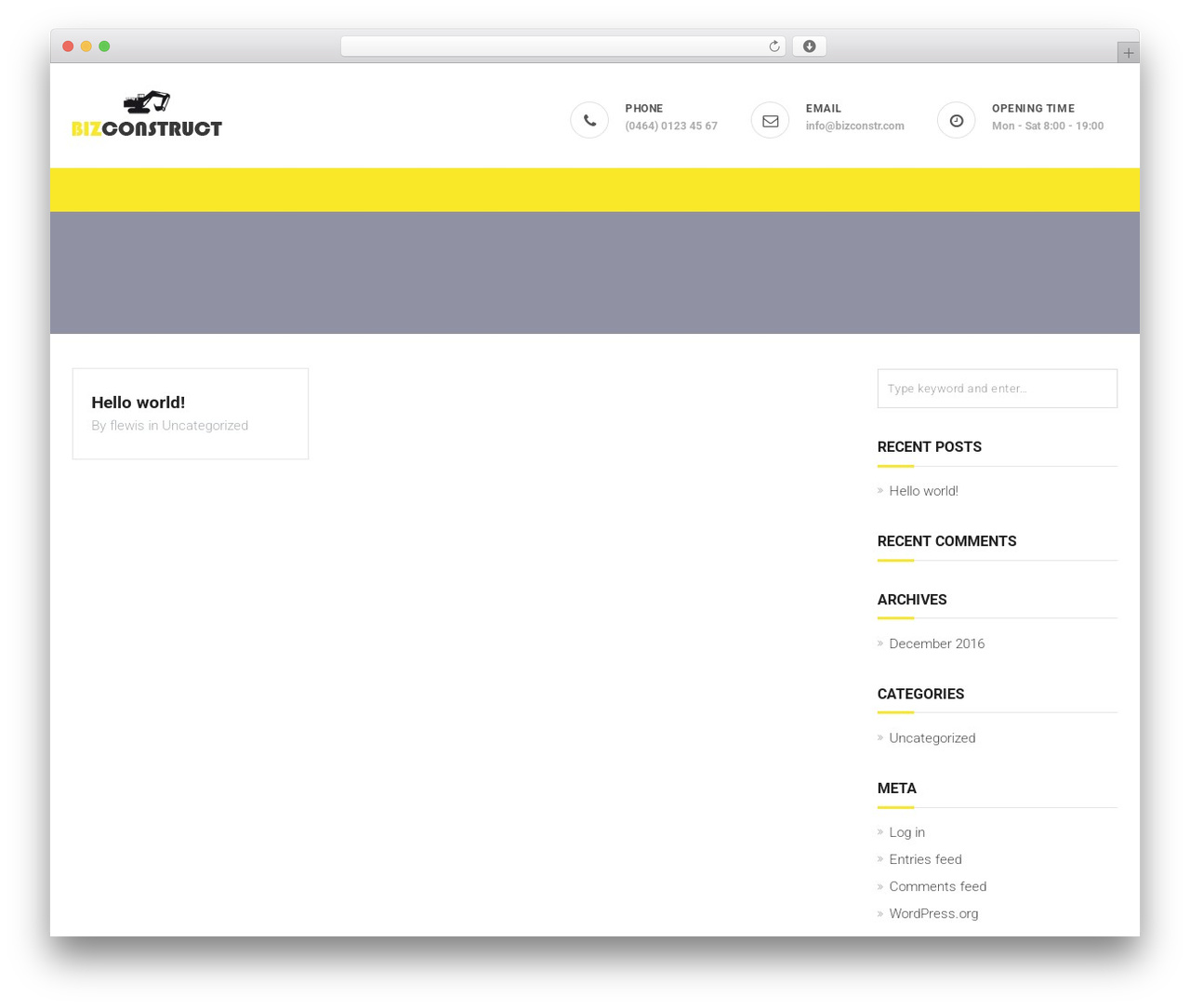The image size is (1190, 1008).
Task: Click the email envelope icon
Action: tap(770, 120)
